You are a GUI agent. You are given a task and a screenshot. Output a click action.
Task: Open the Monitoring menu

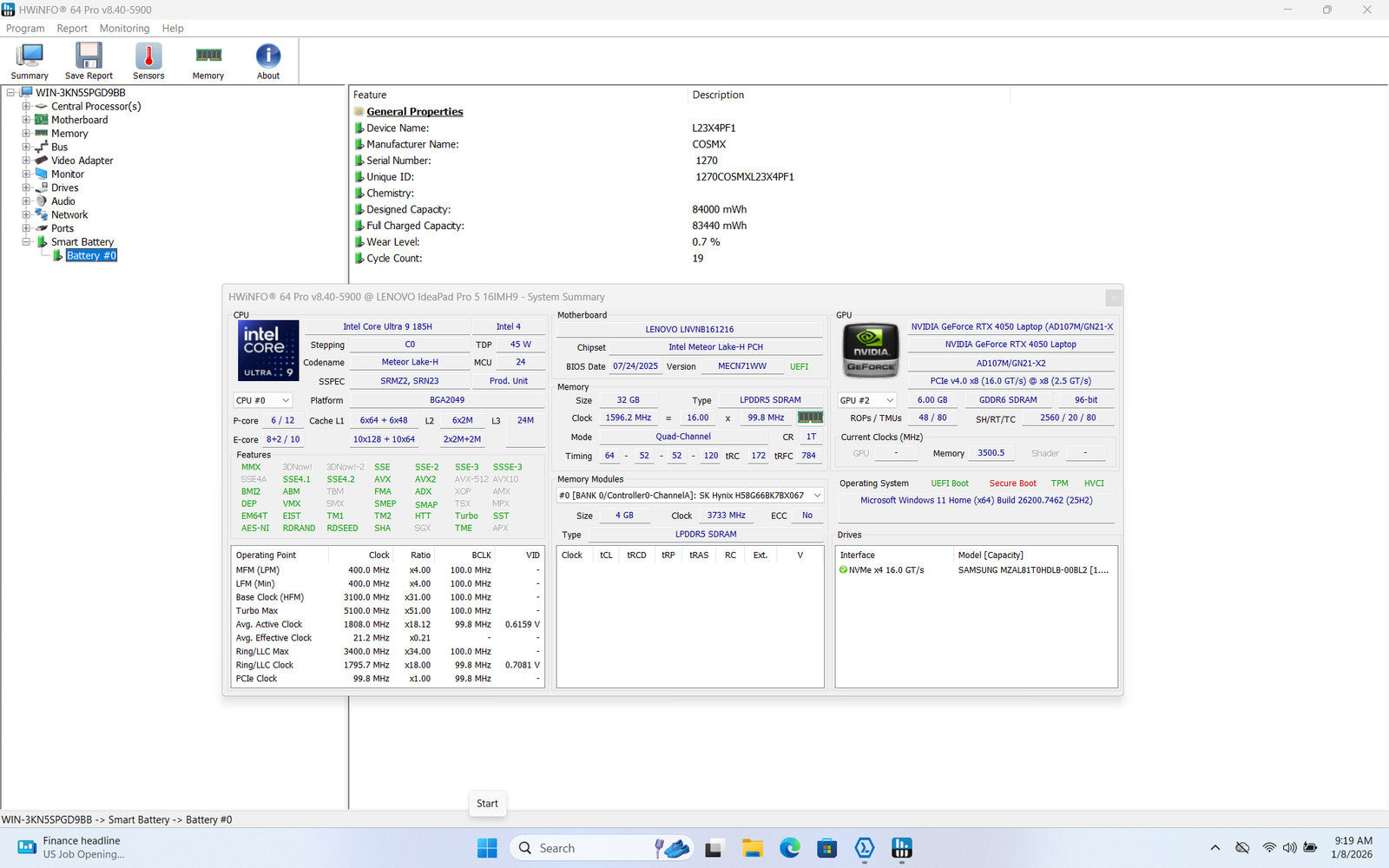pos(124,29)
